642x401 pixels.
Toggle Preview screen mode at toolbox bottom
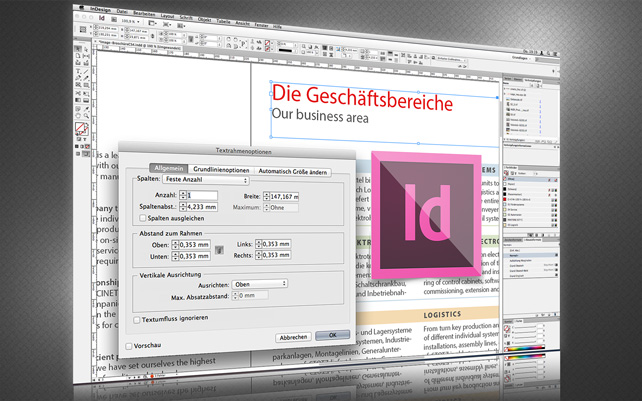pos(86,154)
